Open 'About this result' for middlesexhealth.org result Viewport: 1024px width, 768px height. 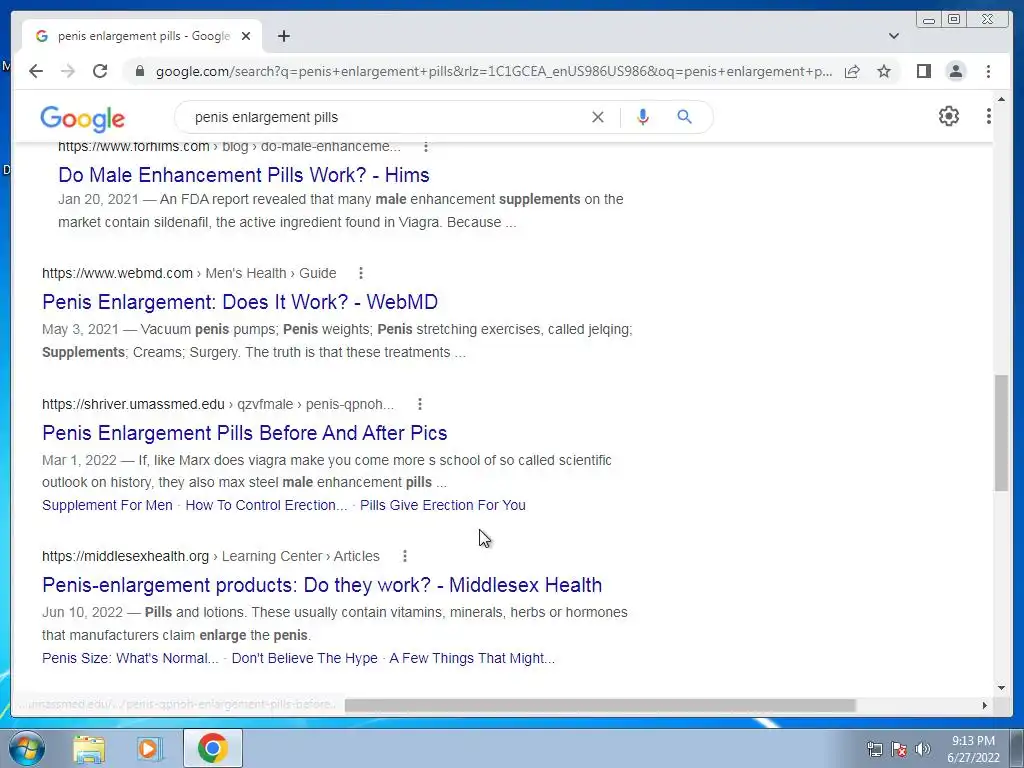coord(405,556)
